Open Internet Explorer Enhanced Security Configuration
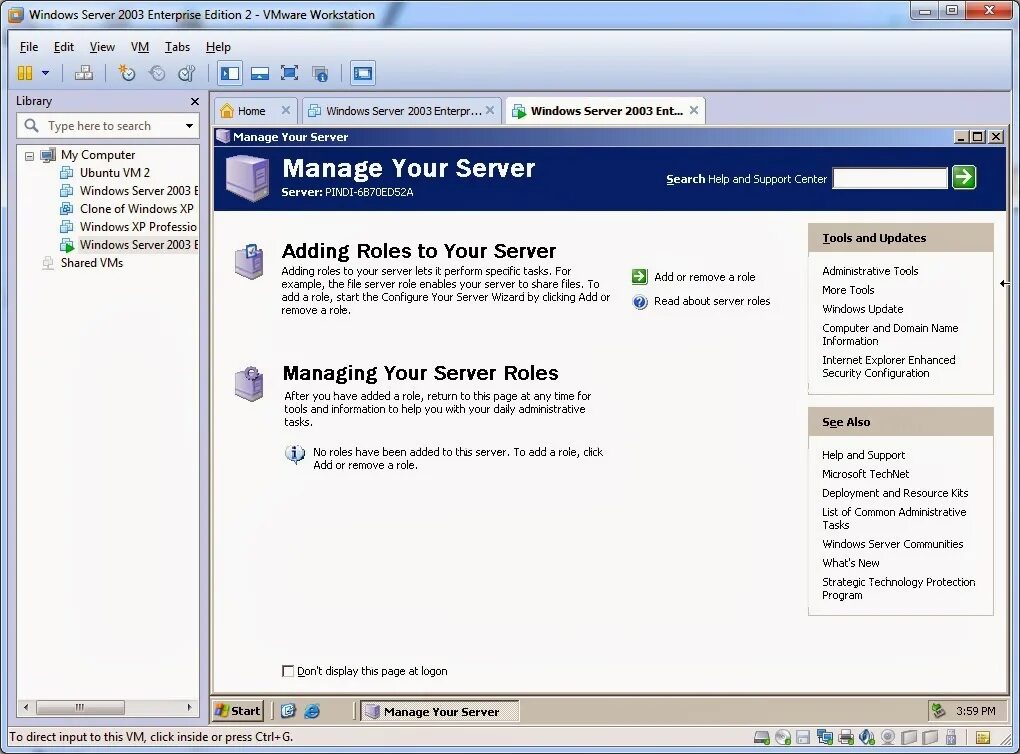 pos(889,366)
